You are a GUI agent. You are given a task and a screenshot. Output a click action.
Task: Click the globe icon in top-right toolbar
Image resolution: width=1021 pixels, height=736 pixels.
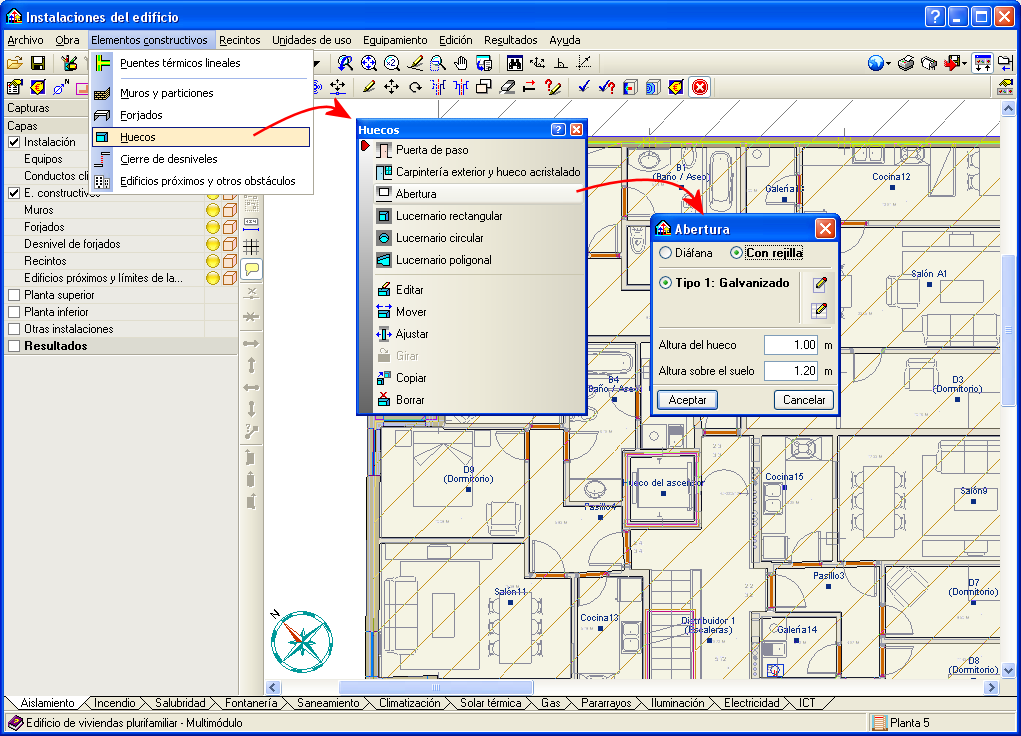[x=877, y=64]
